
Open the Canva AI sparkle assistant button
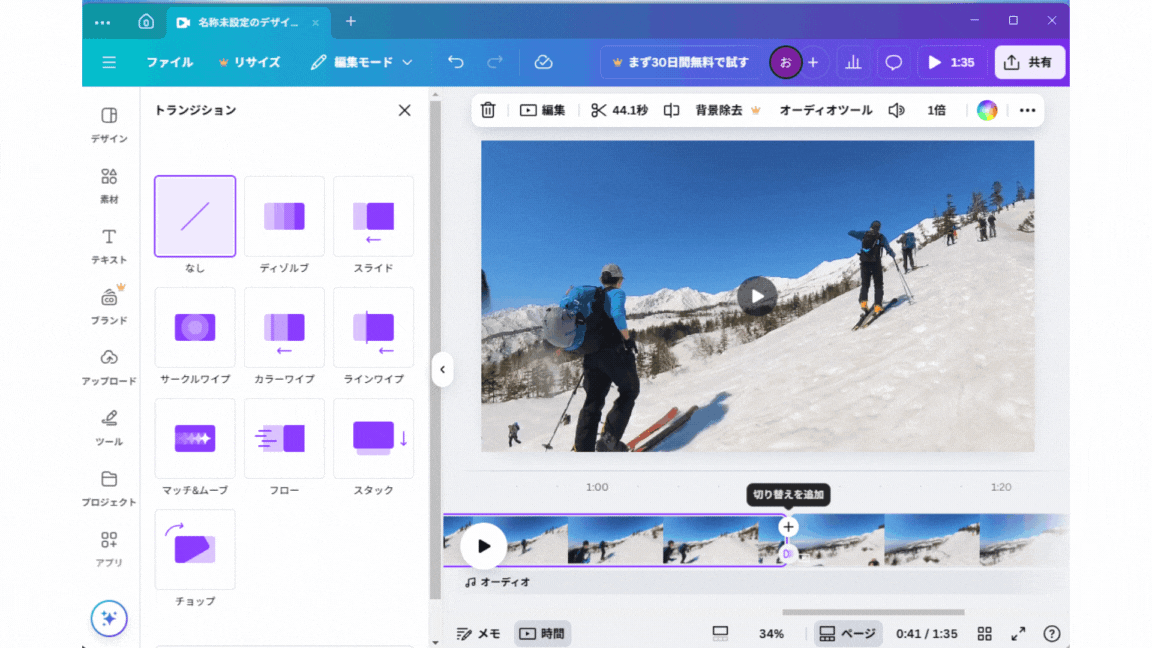click(109, 618)
